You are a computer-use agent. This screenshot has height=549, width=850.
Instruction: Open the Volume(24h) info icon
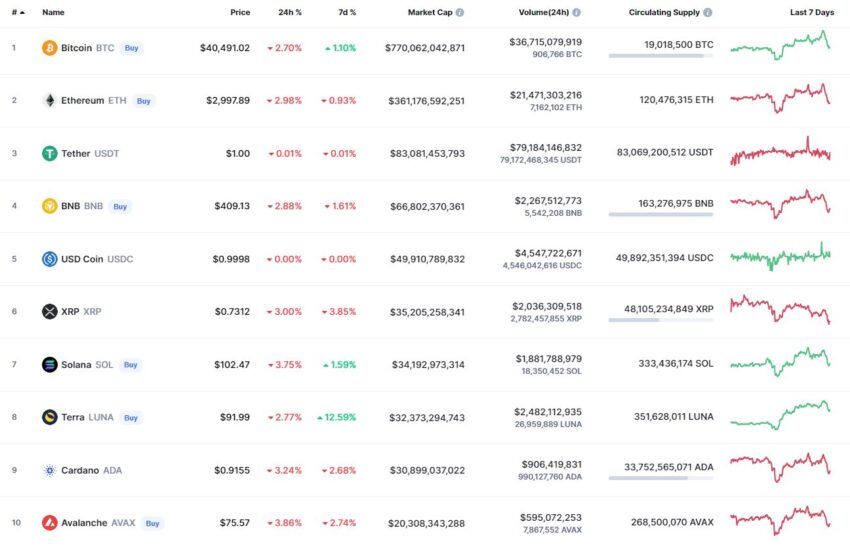(576, 12)
